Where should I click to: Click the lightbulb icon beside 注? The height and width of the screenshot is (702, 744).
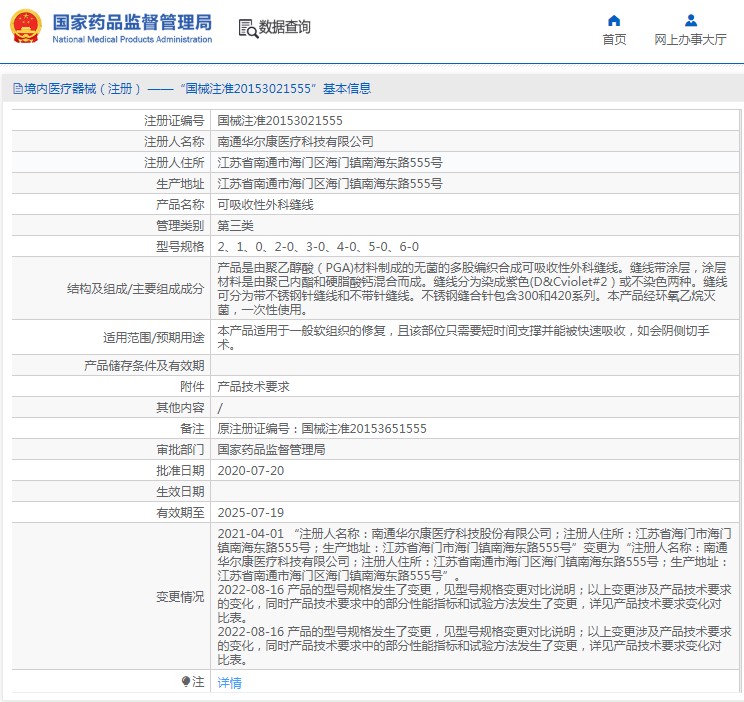[x=186, y=682]
